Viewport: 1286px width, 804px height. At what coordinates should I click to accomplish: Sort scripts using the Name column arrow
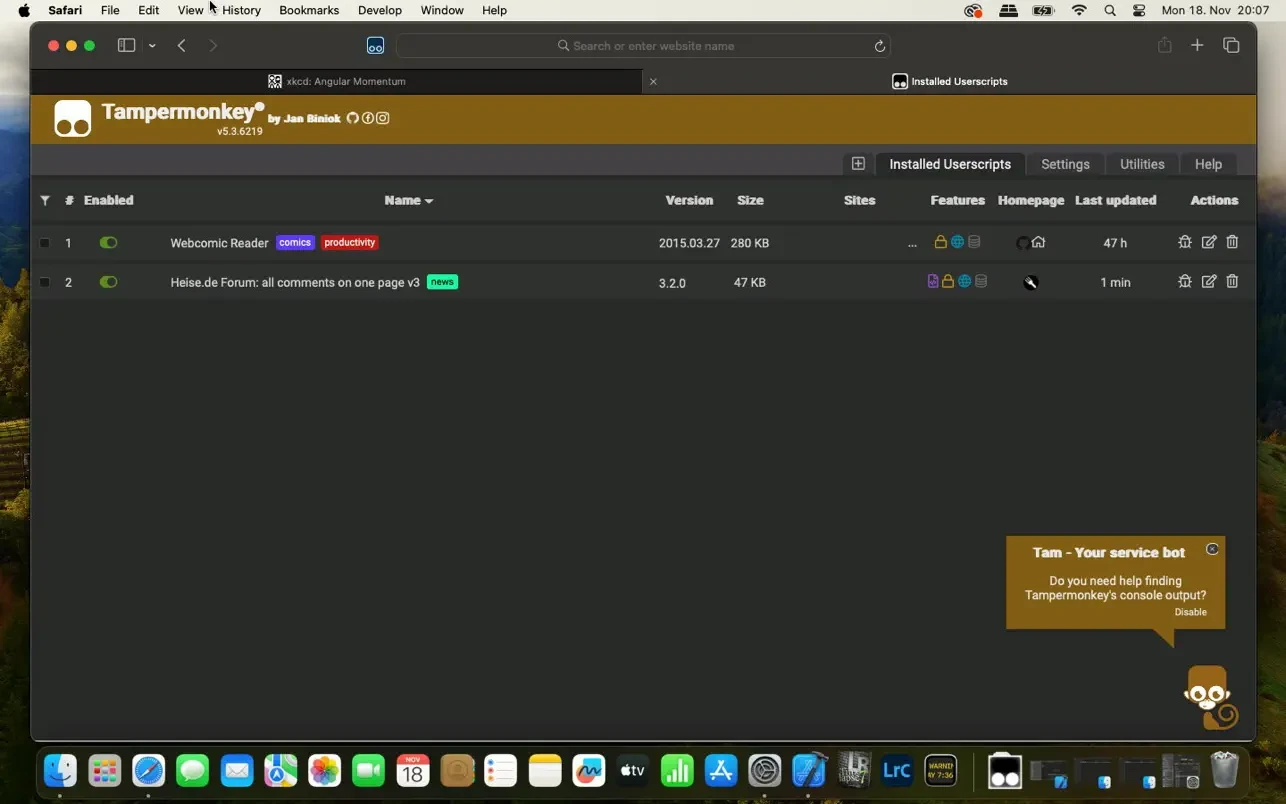[x=429, y=201]
